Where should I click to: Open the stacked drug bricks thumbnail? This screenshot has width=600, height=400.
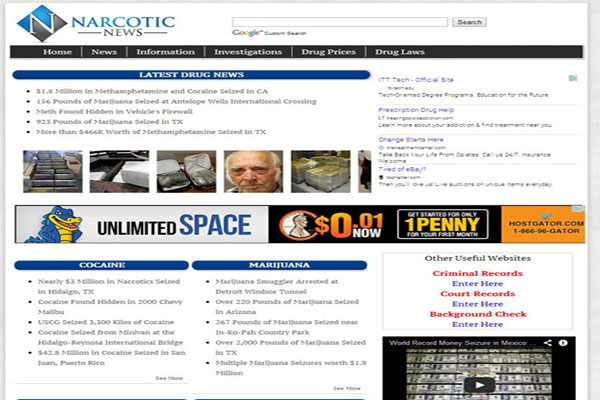click(x=51, y=171)
